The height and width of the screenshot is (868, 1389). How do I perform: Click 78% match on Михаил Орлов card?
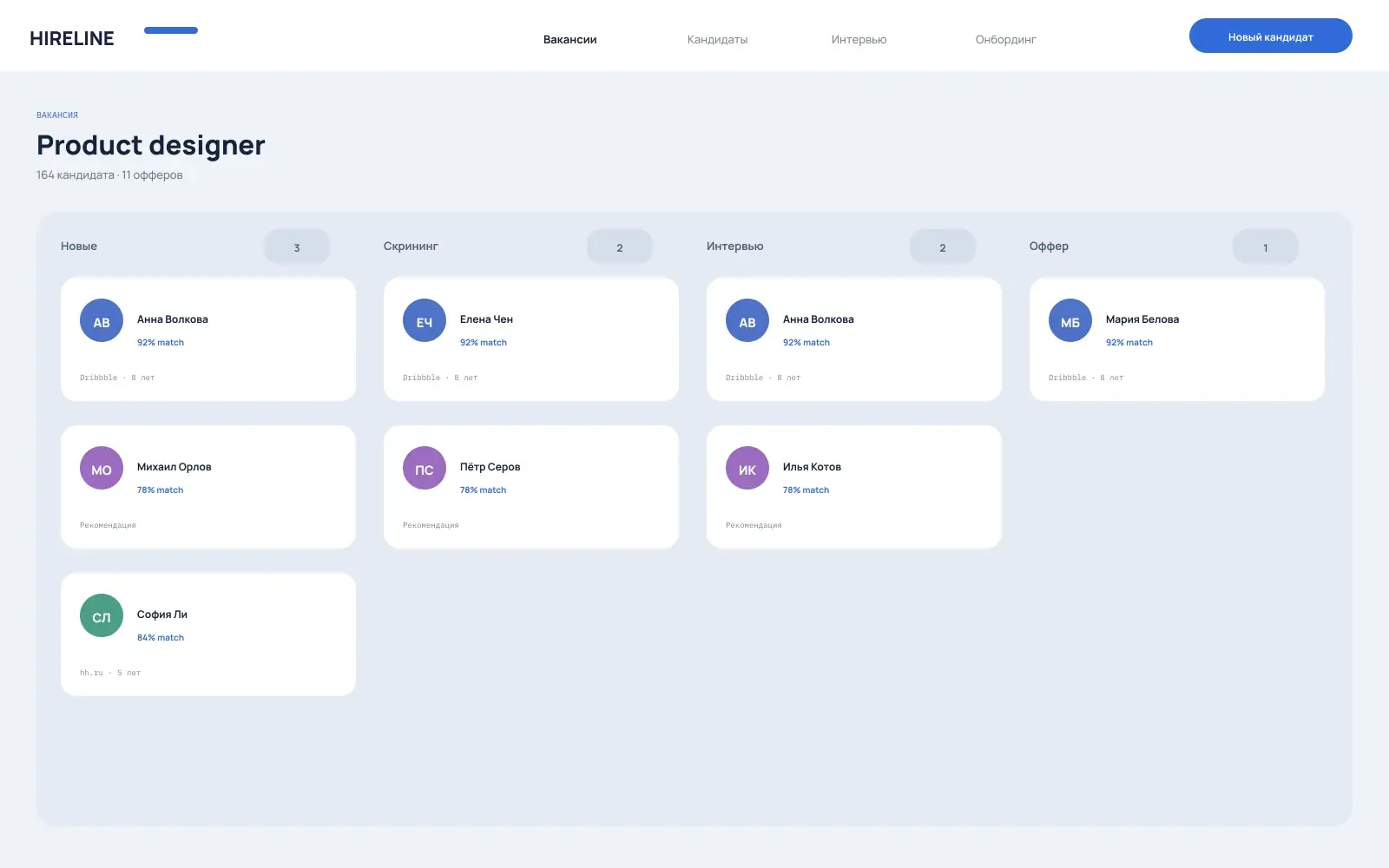(x=160, y=490)
